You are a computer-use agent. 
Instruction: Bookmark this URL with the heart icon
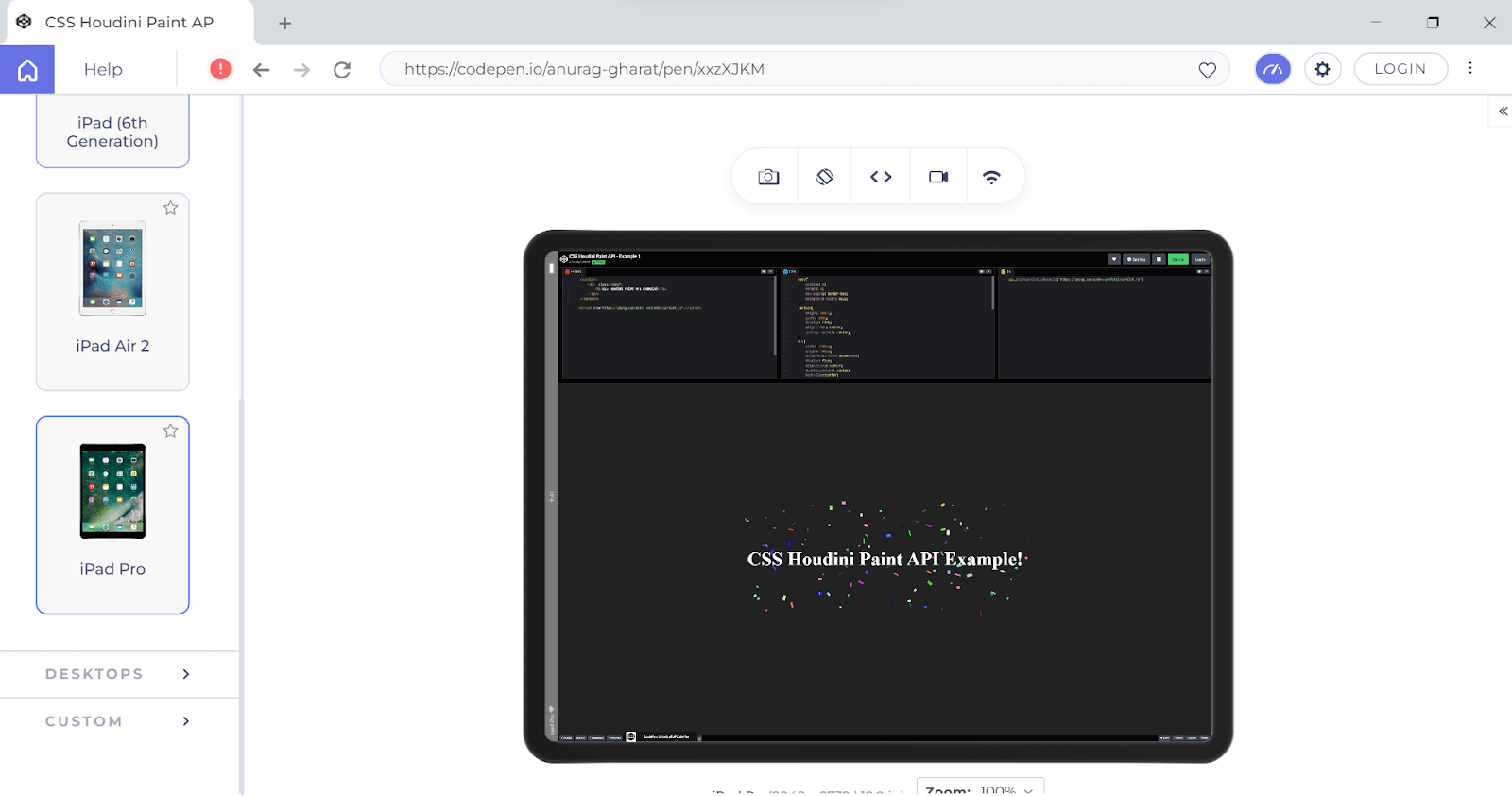[1207, 70]
